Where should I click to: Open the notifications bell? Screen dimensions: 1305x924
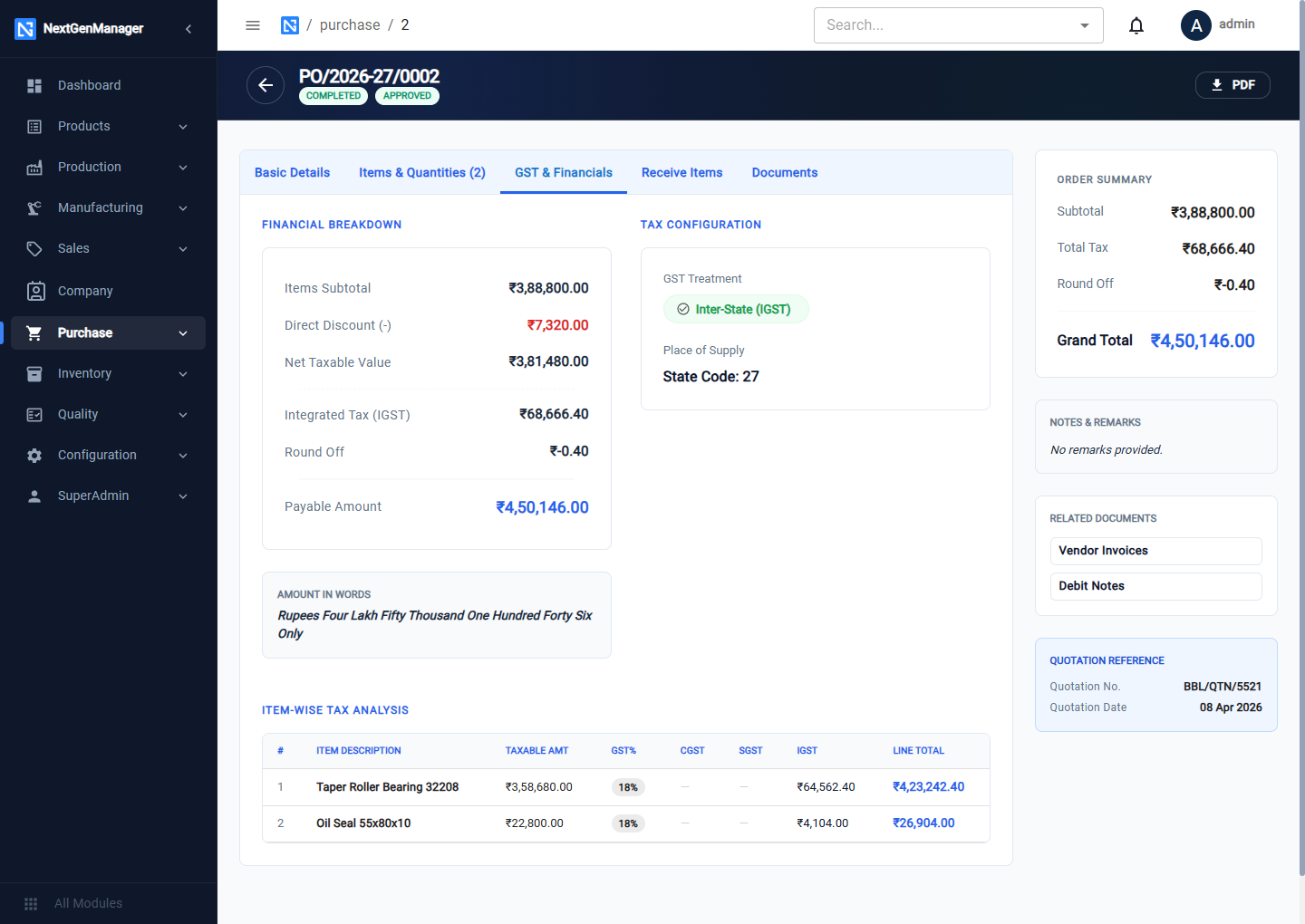[x=1136, y=25]
